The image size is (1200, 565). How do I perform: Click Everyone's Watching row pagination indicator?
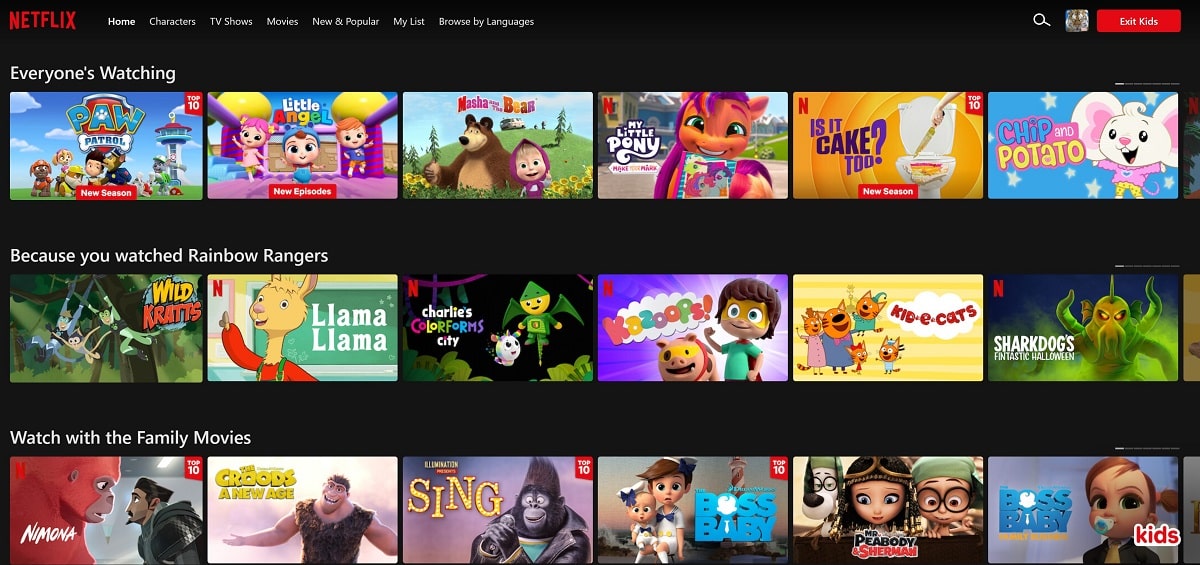(1147, 83)
